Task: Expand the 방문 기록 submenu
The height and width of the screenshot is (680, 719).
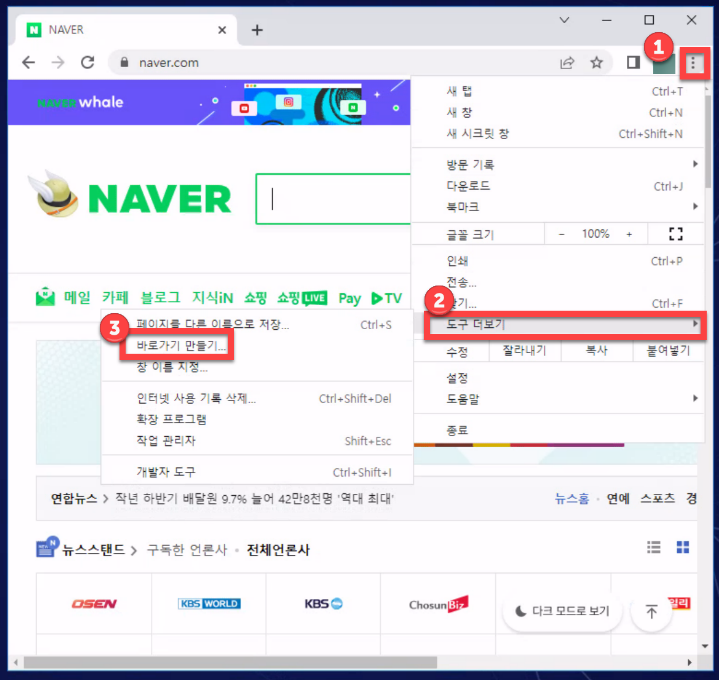Action: [x=558, y=164]
